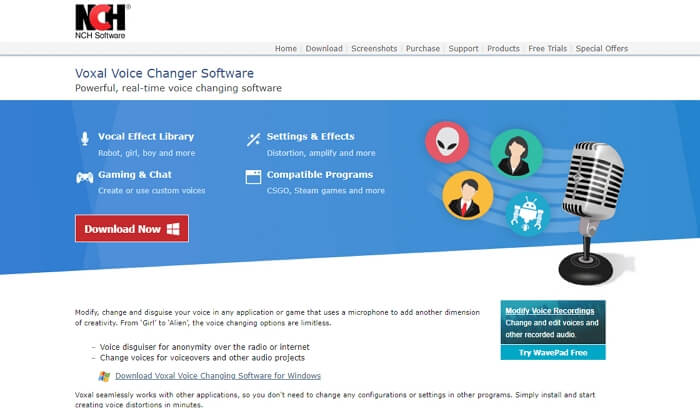Click 'Change and edit voices and other recorded audio' text

552,329
